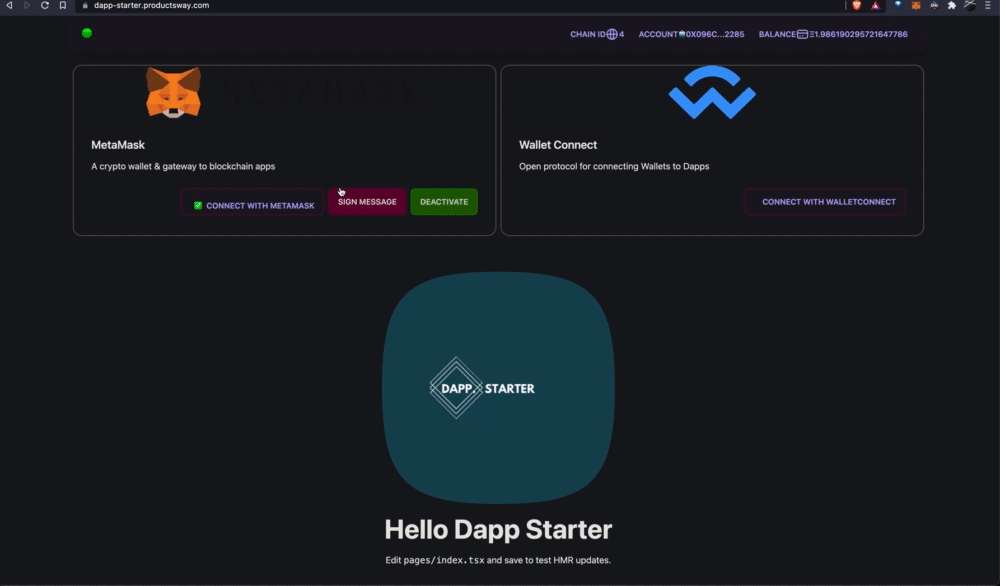Click the round profile avatar in toolbar
1000x586 pixels.
coord(970,5)
